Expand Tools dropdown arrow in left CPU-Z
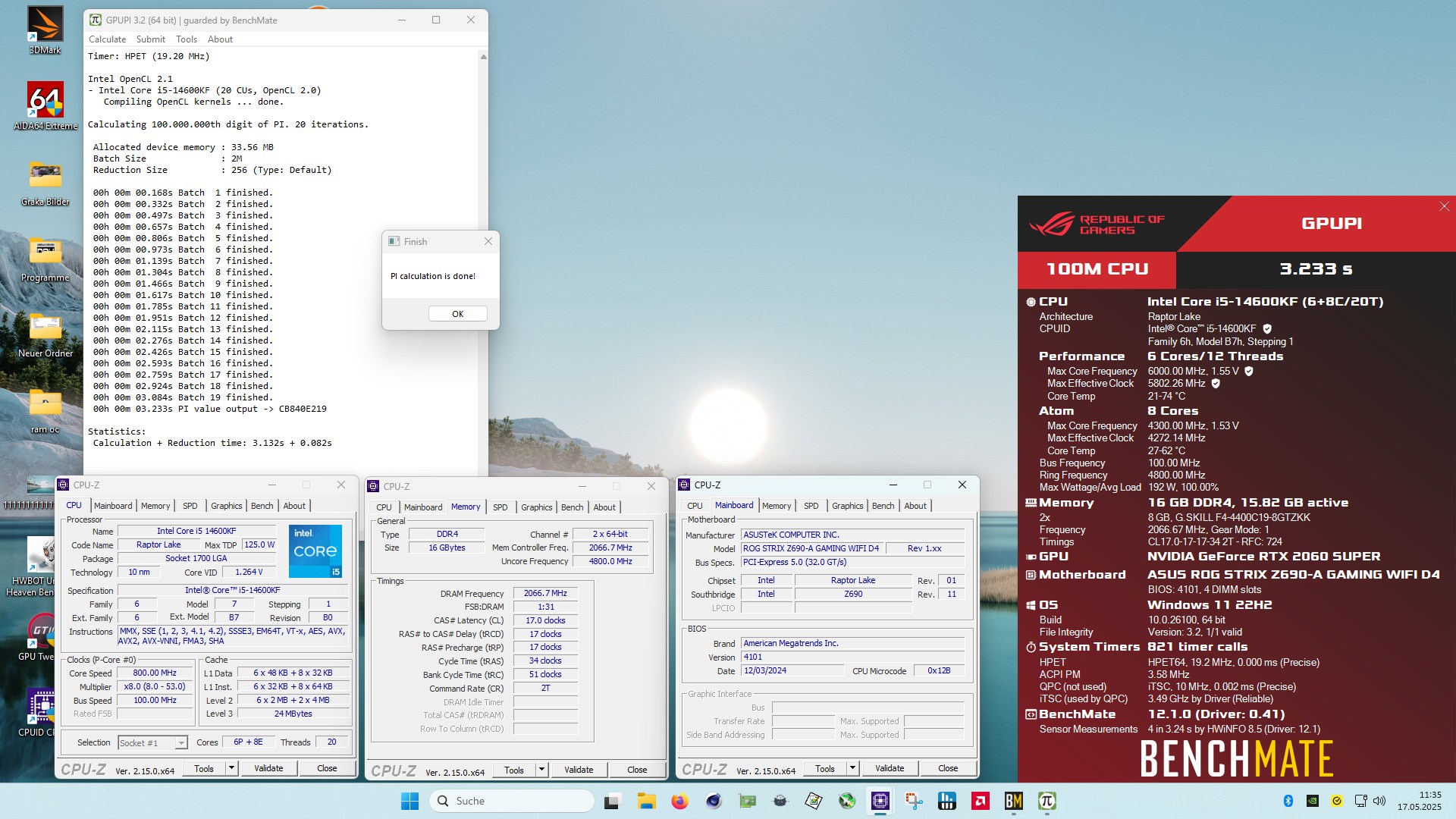 231,768
